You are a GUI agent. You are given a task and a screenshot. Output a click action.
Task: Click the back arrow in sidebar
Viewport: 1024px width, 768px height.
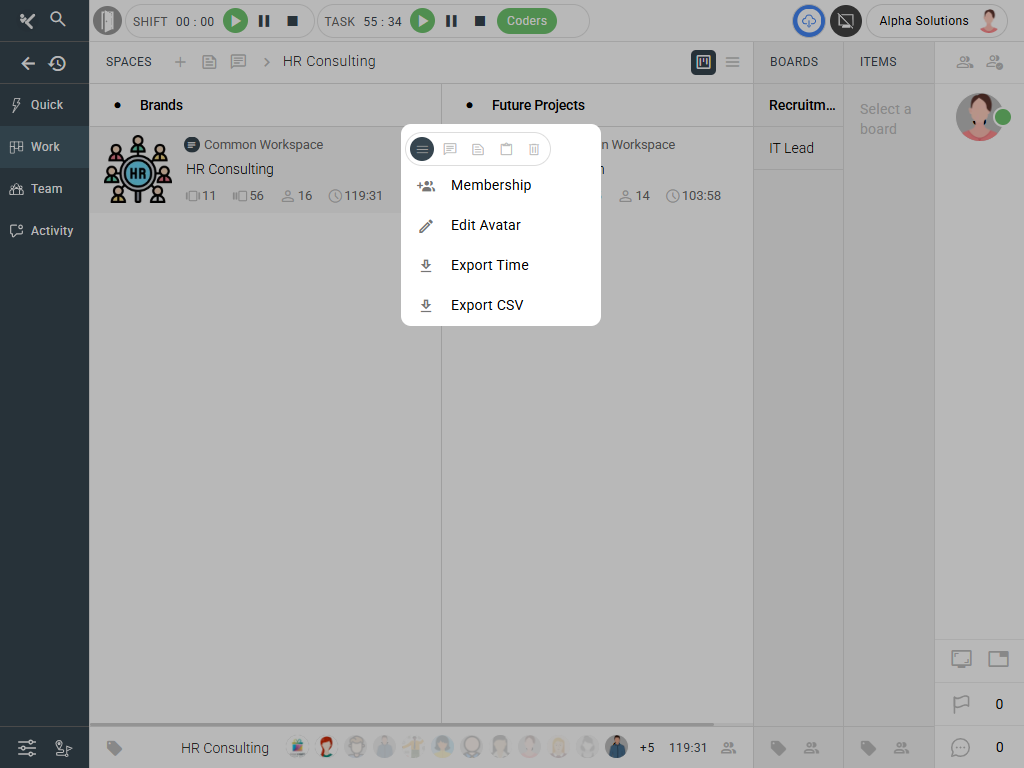click(28, 63)
